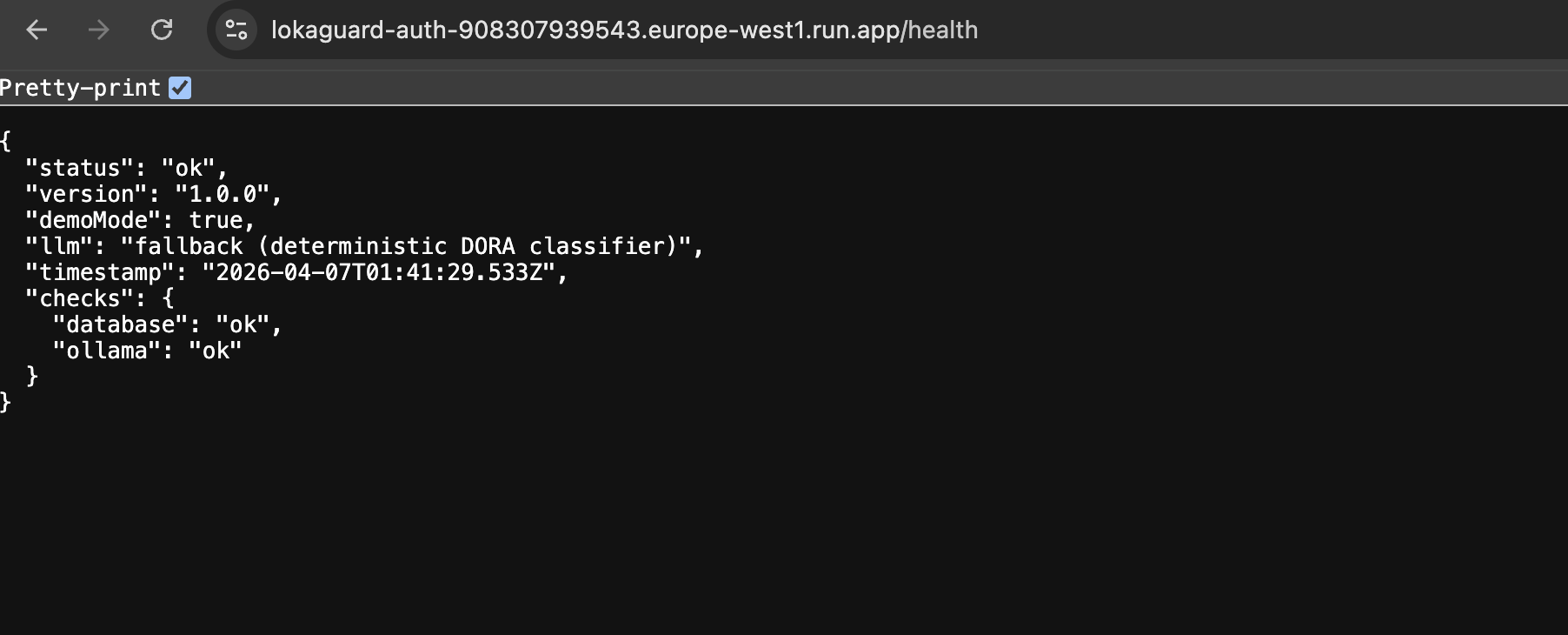The width and height of the screenshot is (1568, 635).
Task: Go back to the previous page
Action: (x=37, y=30)
